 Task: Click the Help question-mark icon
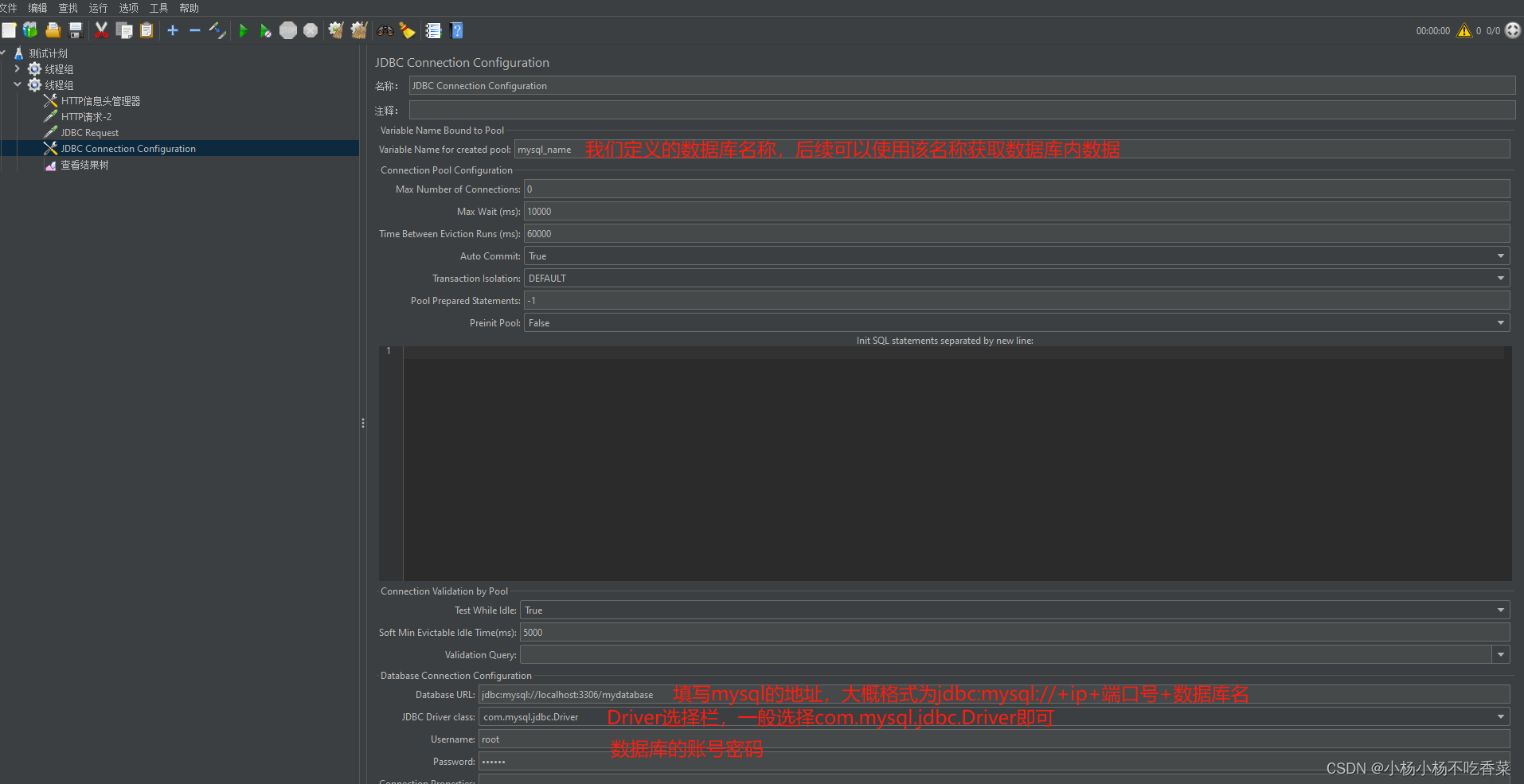click(456, 30)
